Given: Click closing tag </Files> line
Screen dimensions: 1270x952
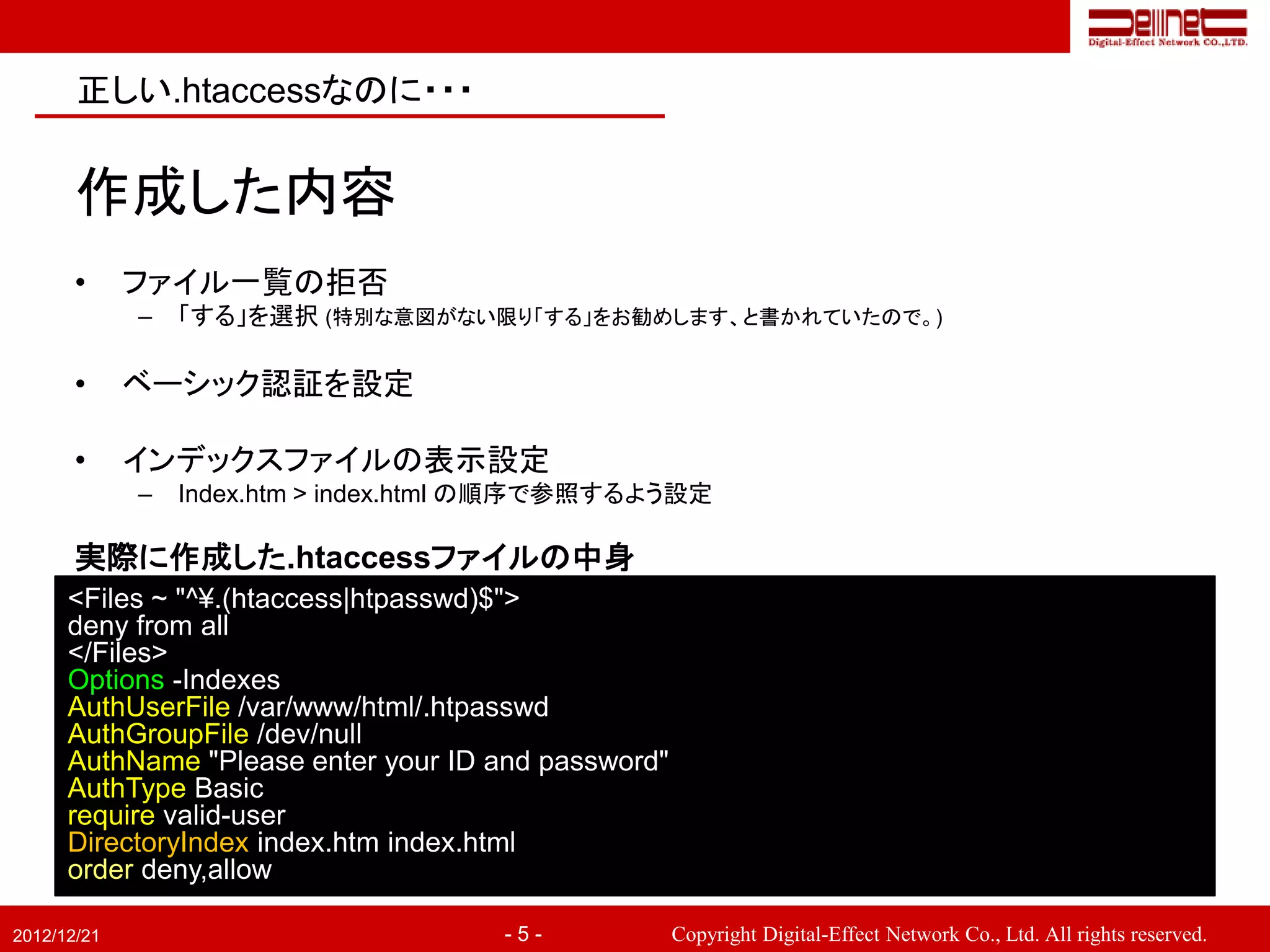Looking at the screenshot, I should pos(118,653).
